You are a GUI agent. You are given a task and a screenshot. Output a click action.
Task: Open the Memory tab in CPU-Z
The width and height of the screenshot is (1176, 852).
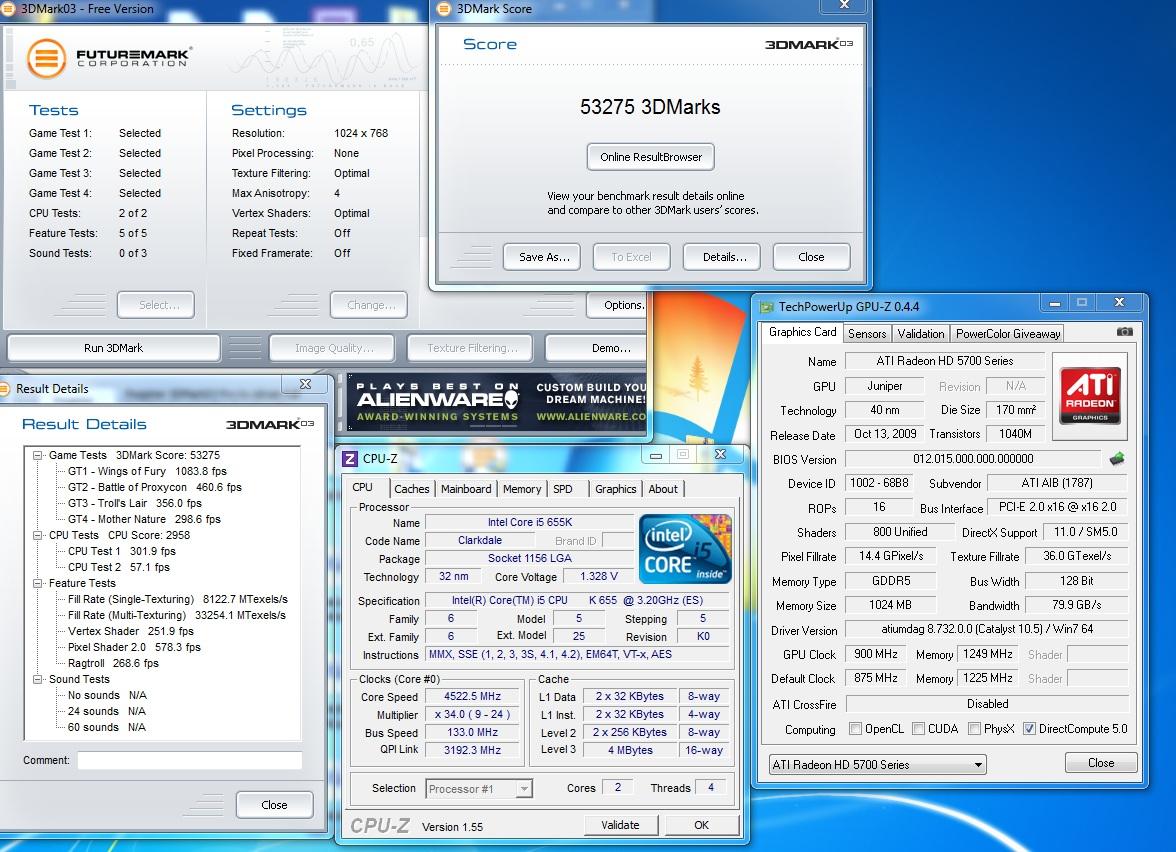tap(522, 489)
